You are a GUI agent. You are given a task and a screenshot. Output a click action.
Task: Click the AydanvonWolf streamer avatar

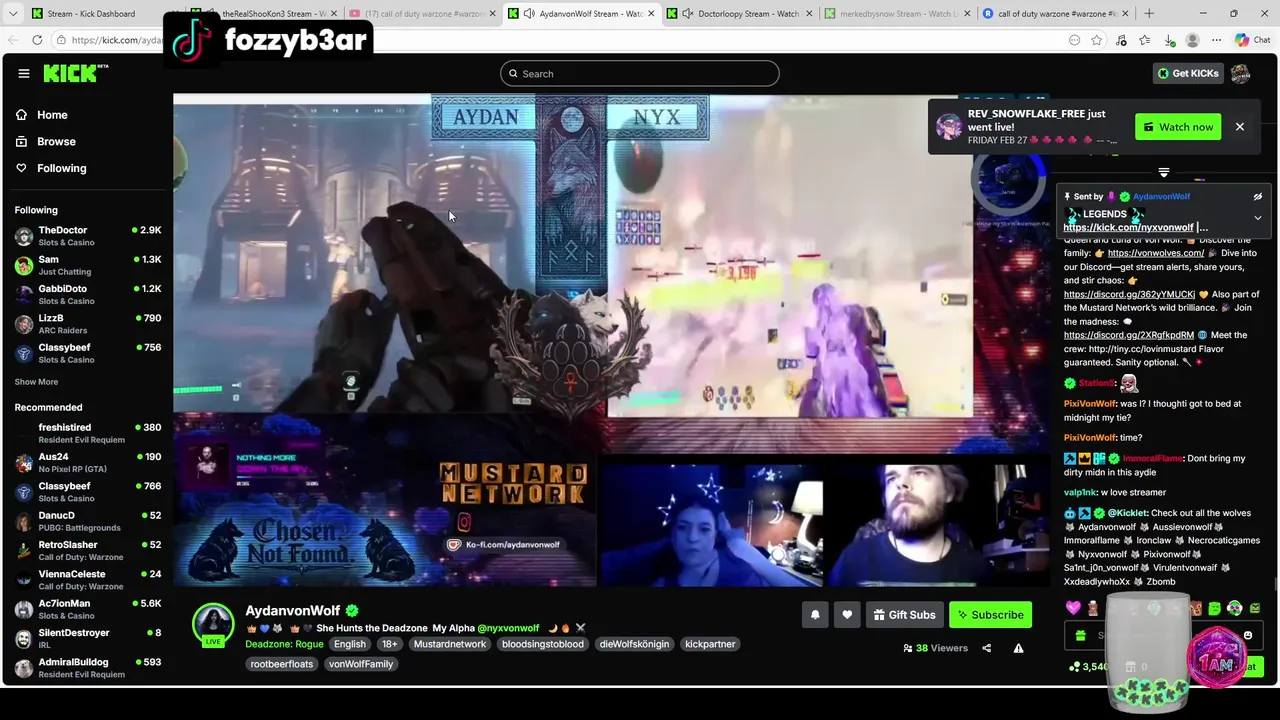[x=213, y=624]
